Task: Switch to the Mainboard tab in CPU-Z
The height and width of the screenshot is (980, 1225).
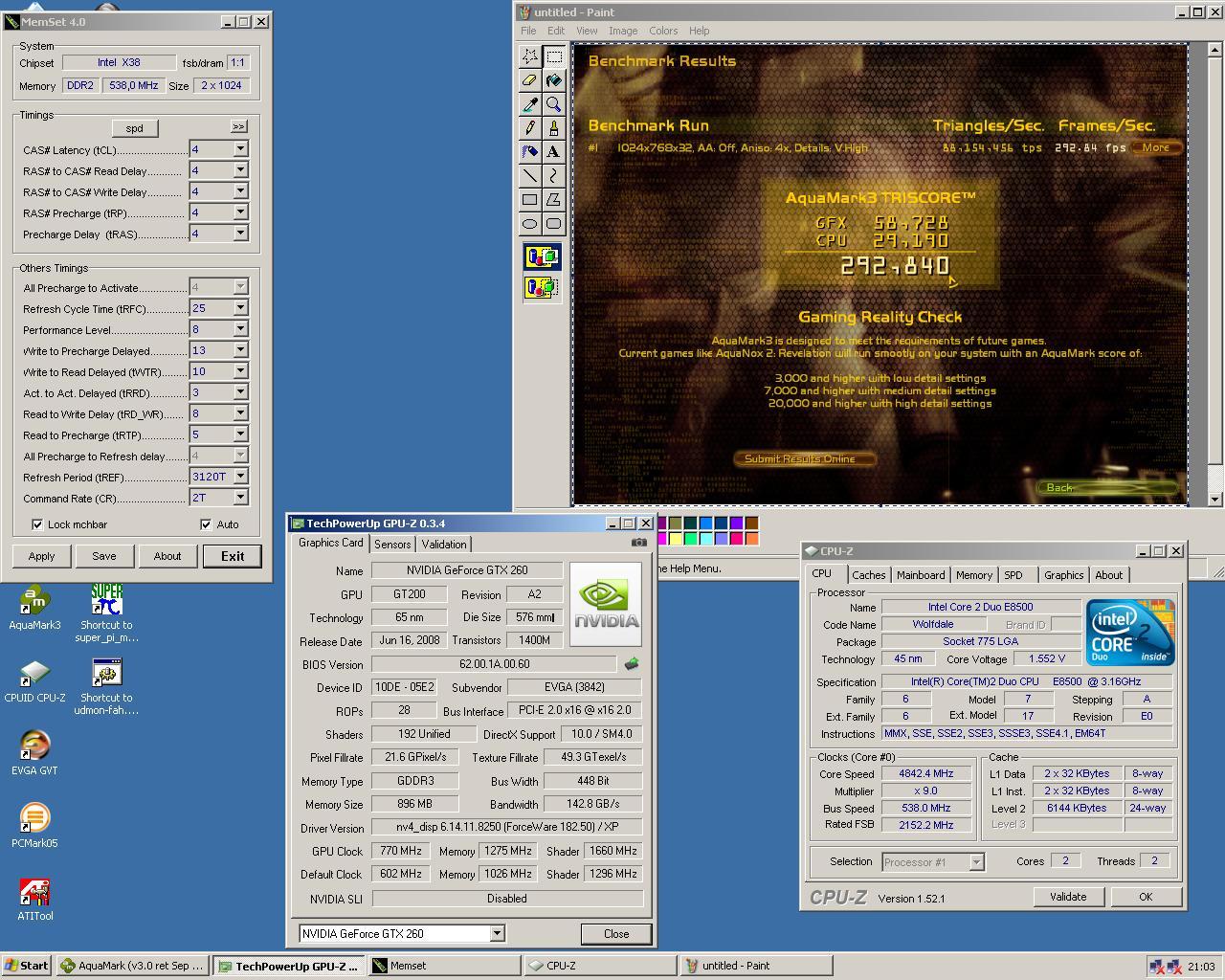Action: (x=921, y=575)
